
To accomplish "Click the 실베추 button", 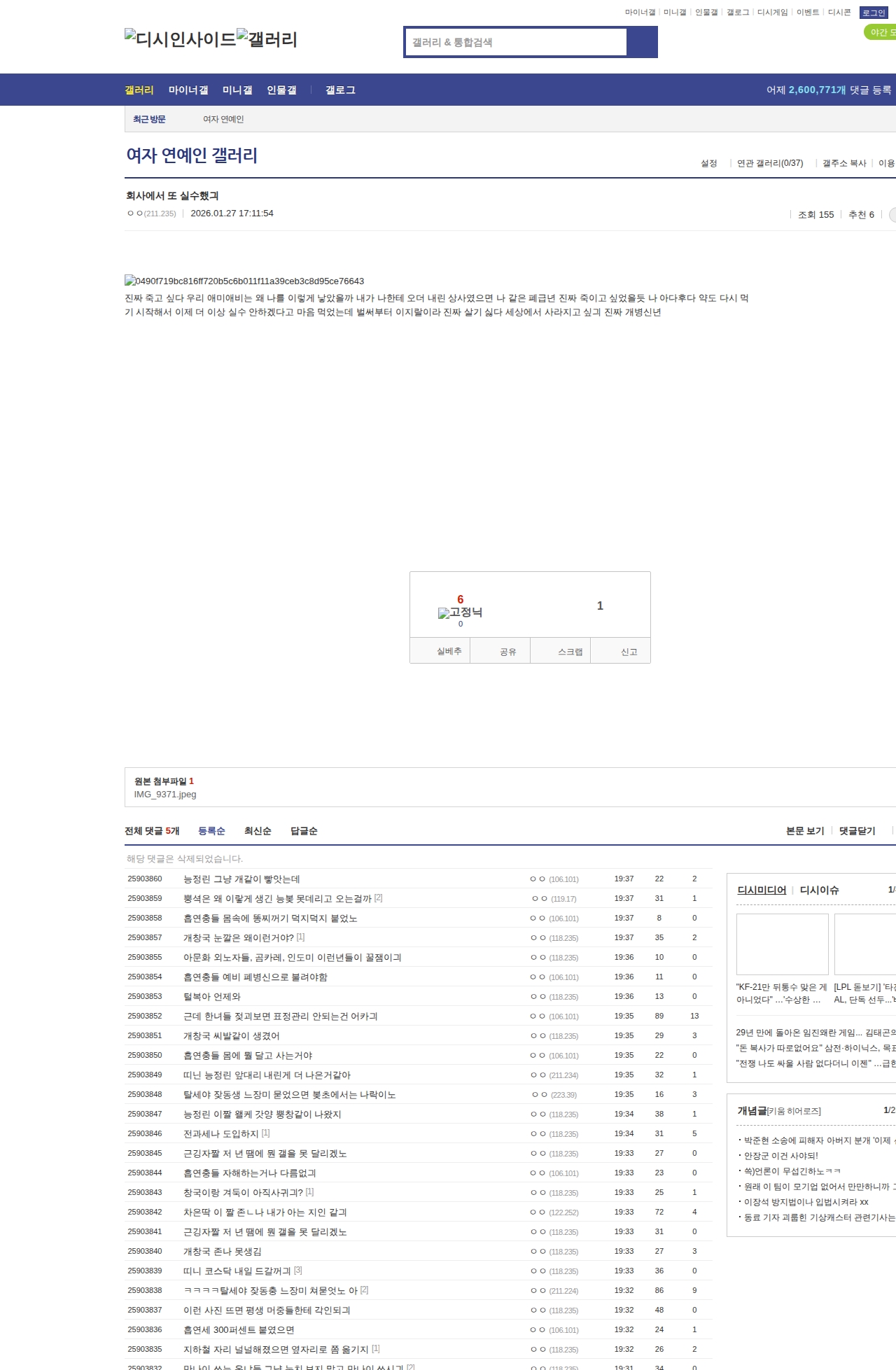I will coord(440,650).
